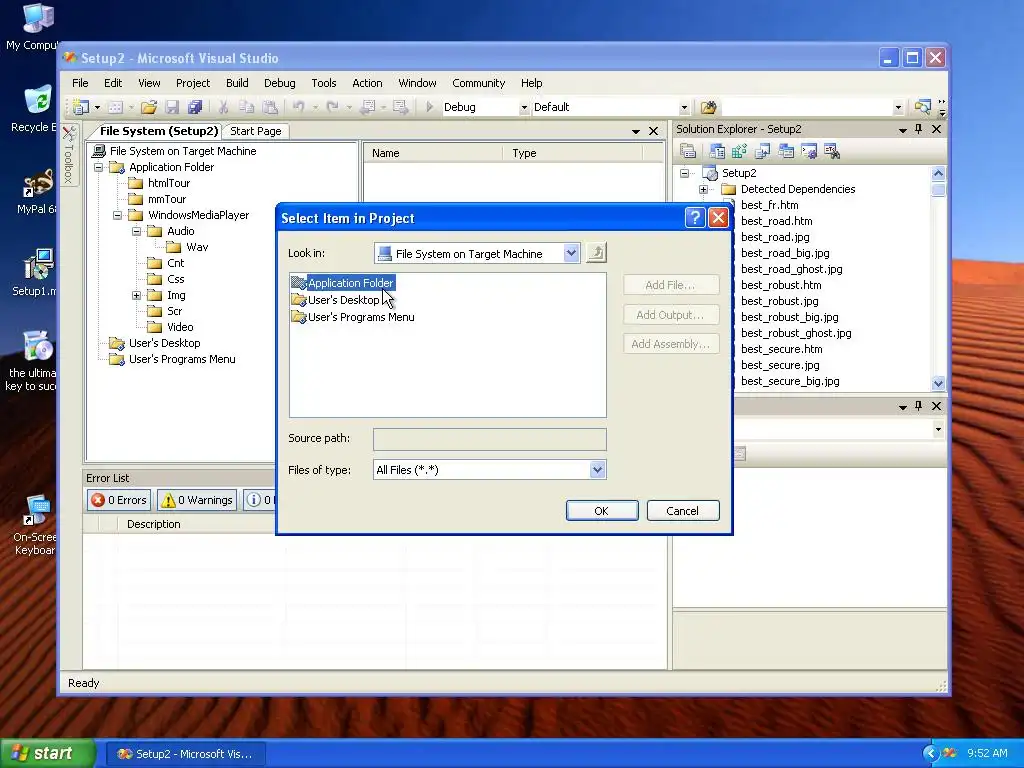Image resolution: width=1024 pixels, height=768 pixels.
Task: Open the Action menu
Action: pos(367,83)
